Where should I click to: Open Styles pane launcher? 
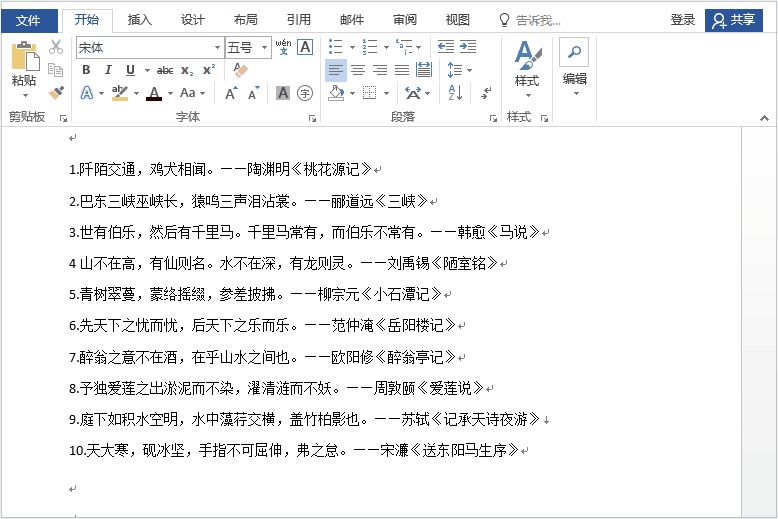click(x=544, y=118)
